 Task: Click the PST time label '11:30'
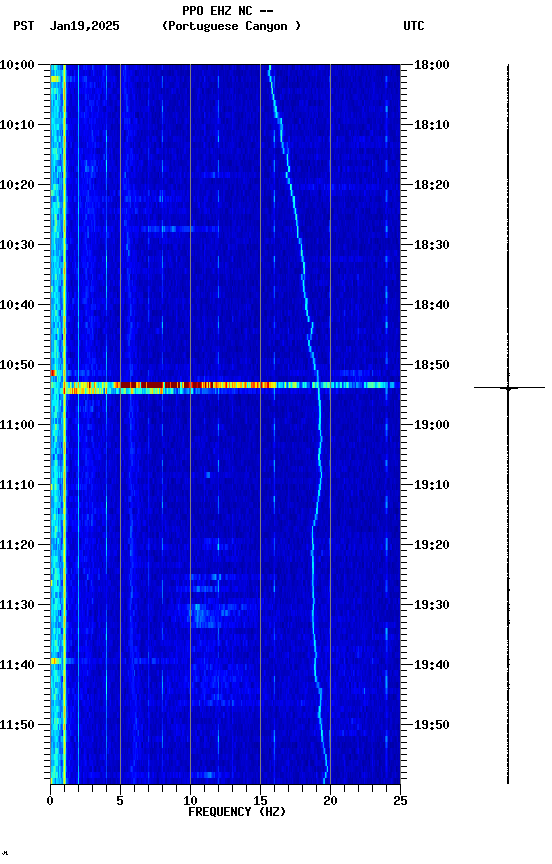(x=17, y=605)
